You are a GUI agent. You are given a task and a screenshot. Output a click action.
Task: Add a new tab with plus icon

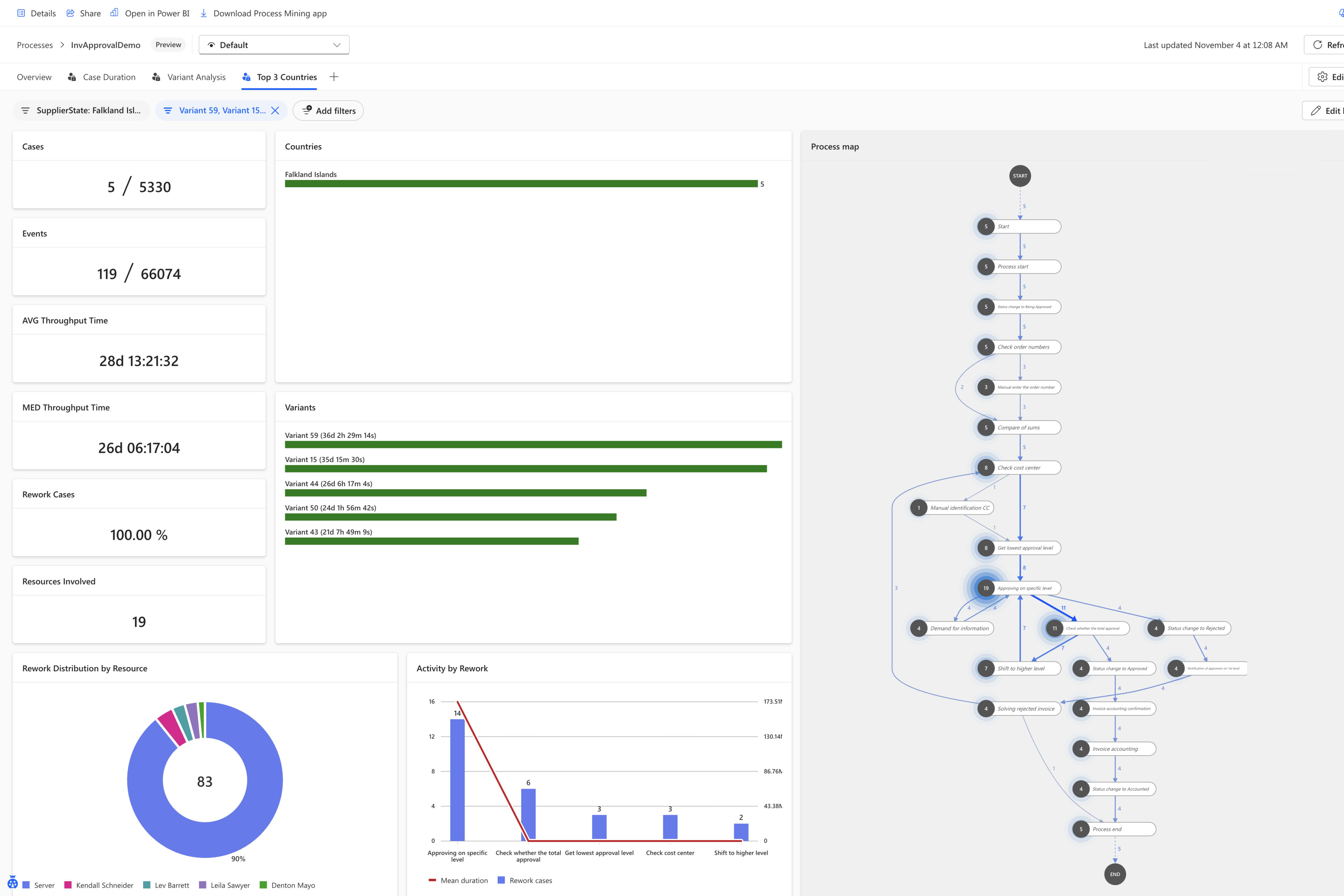pyautogui.click(x=334, y=77)
